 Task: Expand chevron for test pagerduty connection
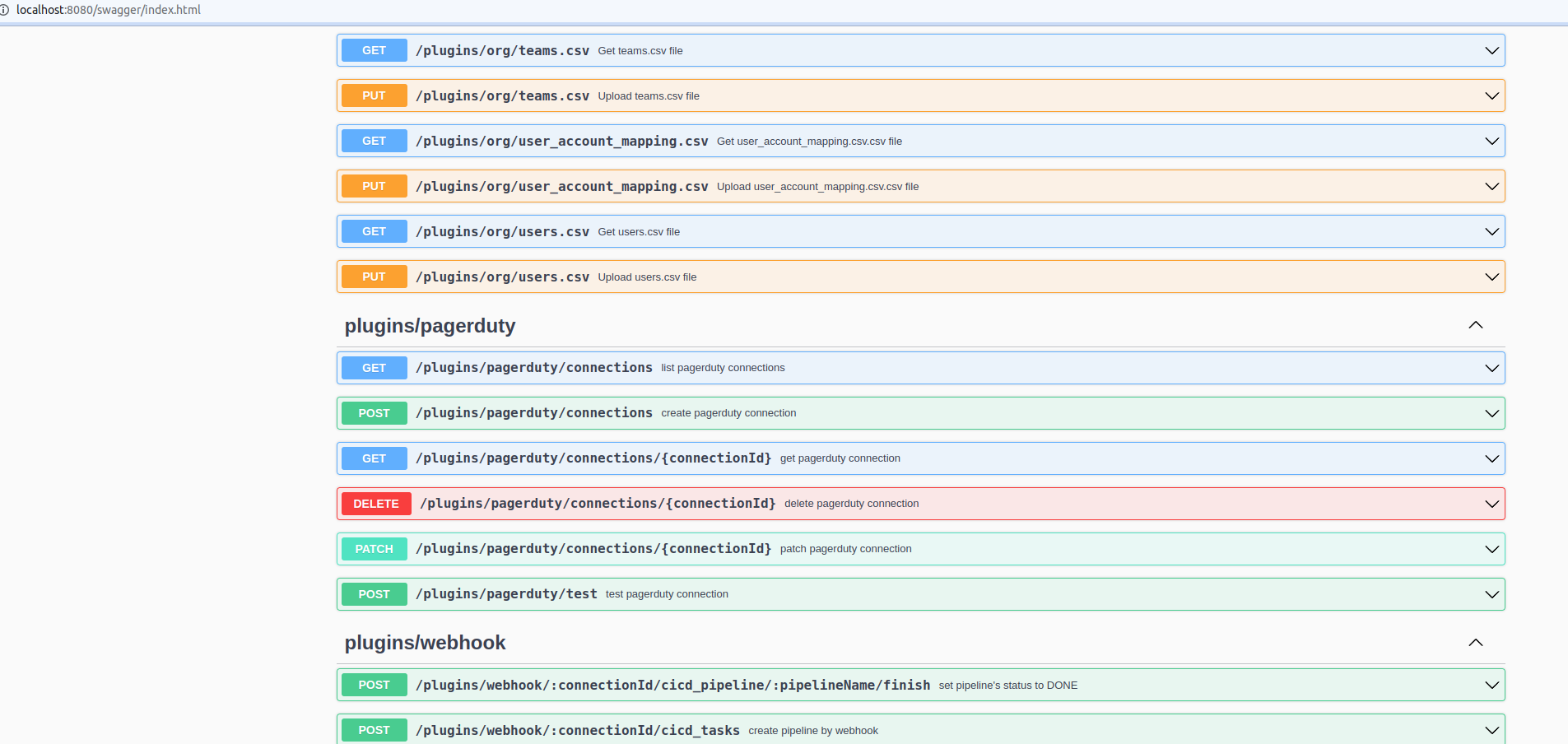[x=1491, y=594]
